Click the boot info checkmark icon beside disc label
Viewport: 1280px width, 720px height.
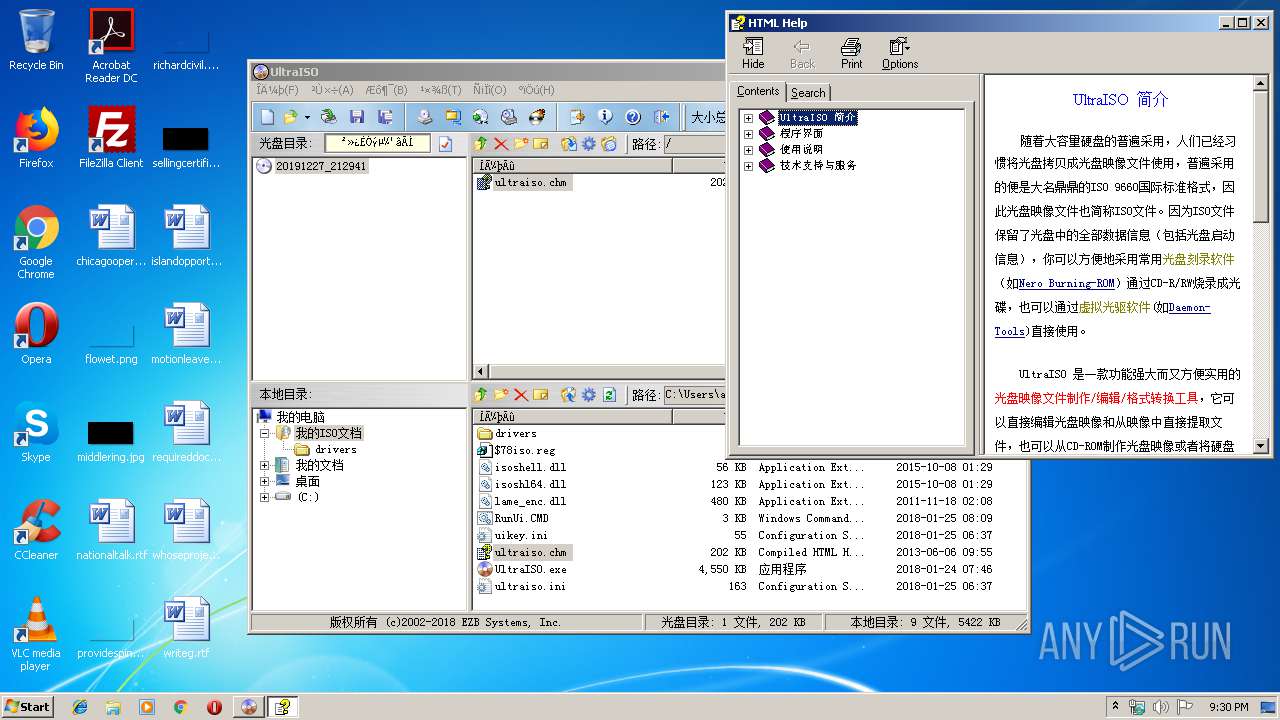[445, 144]
